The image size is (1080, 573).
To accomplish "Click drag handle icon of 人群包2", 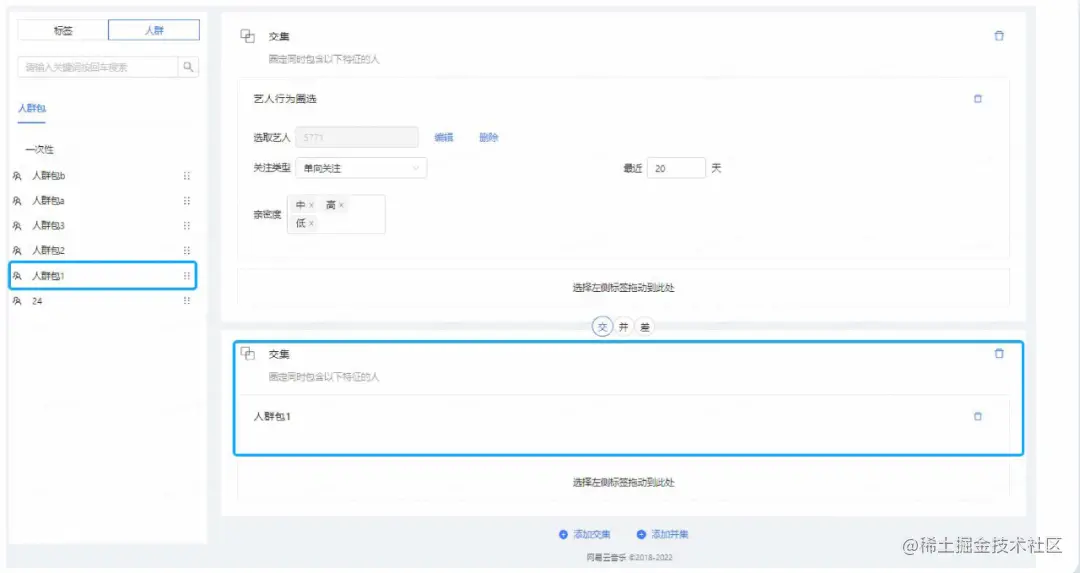I will pos(187,250).
